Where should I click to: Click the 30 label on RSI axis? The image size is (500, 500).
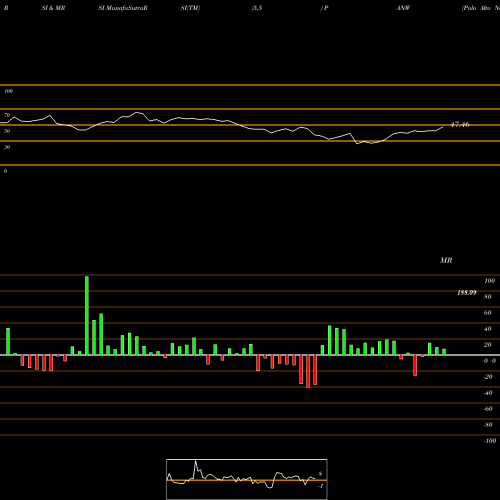pos(7,147)
